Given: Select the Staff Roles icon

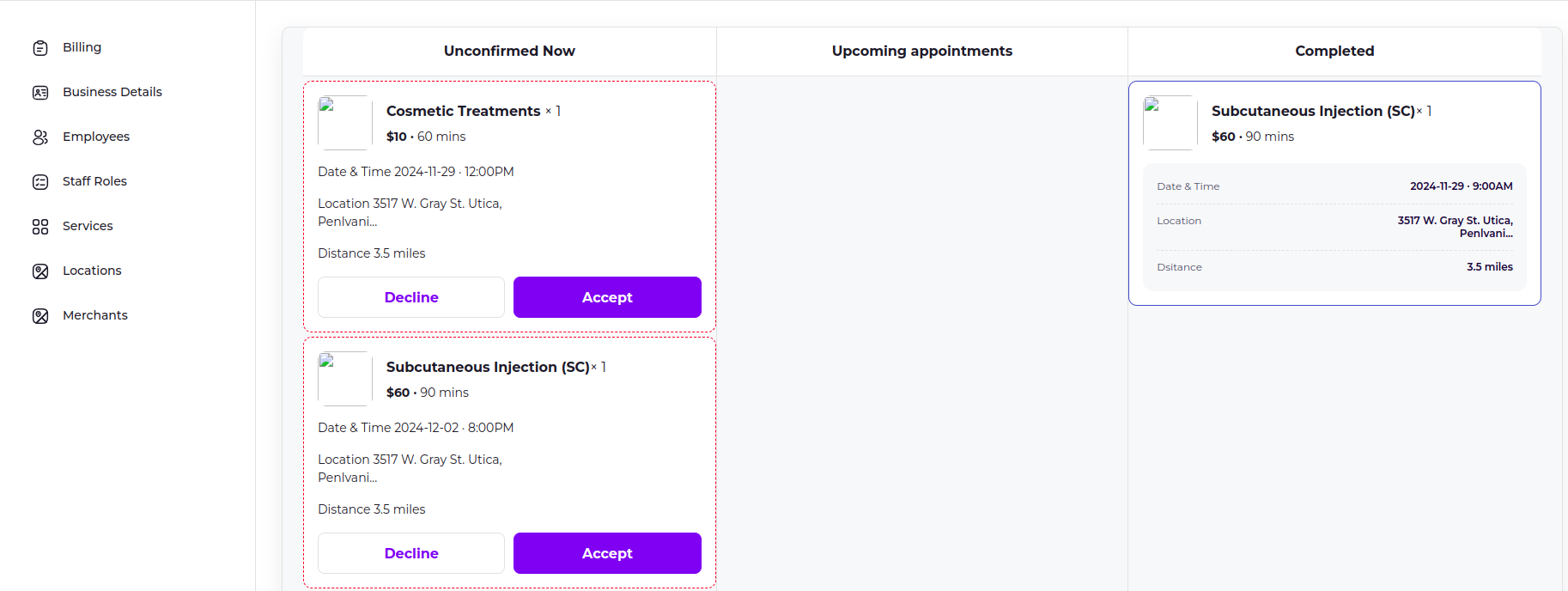Looking at the screenshot, I should (x=40, y=181).
